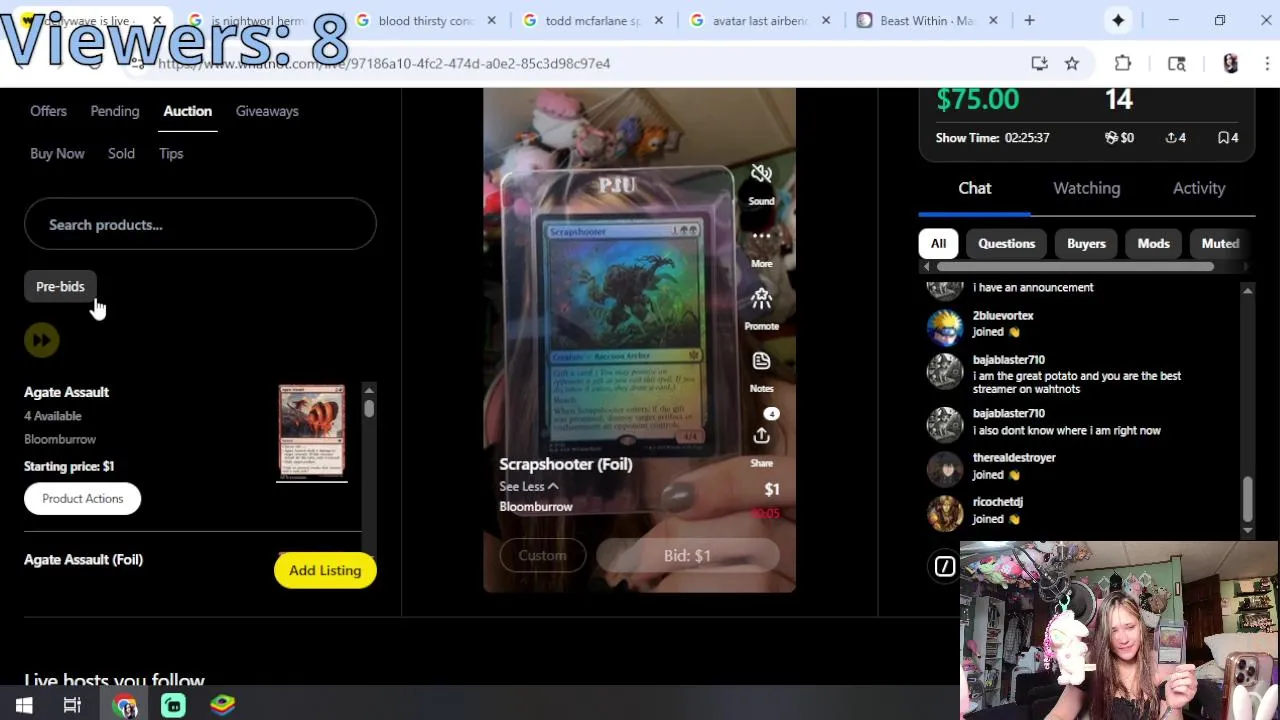Open the Chrome profile avatar
This screenshot has width=1280, height=720.
[1230, 63]
